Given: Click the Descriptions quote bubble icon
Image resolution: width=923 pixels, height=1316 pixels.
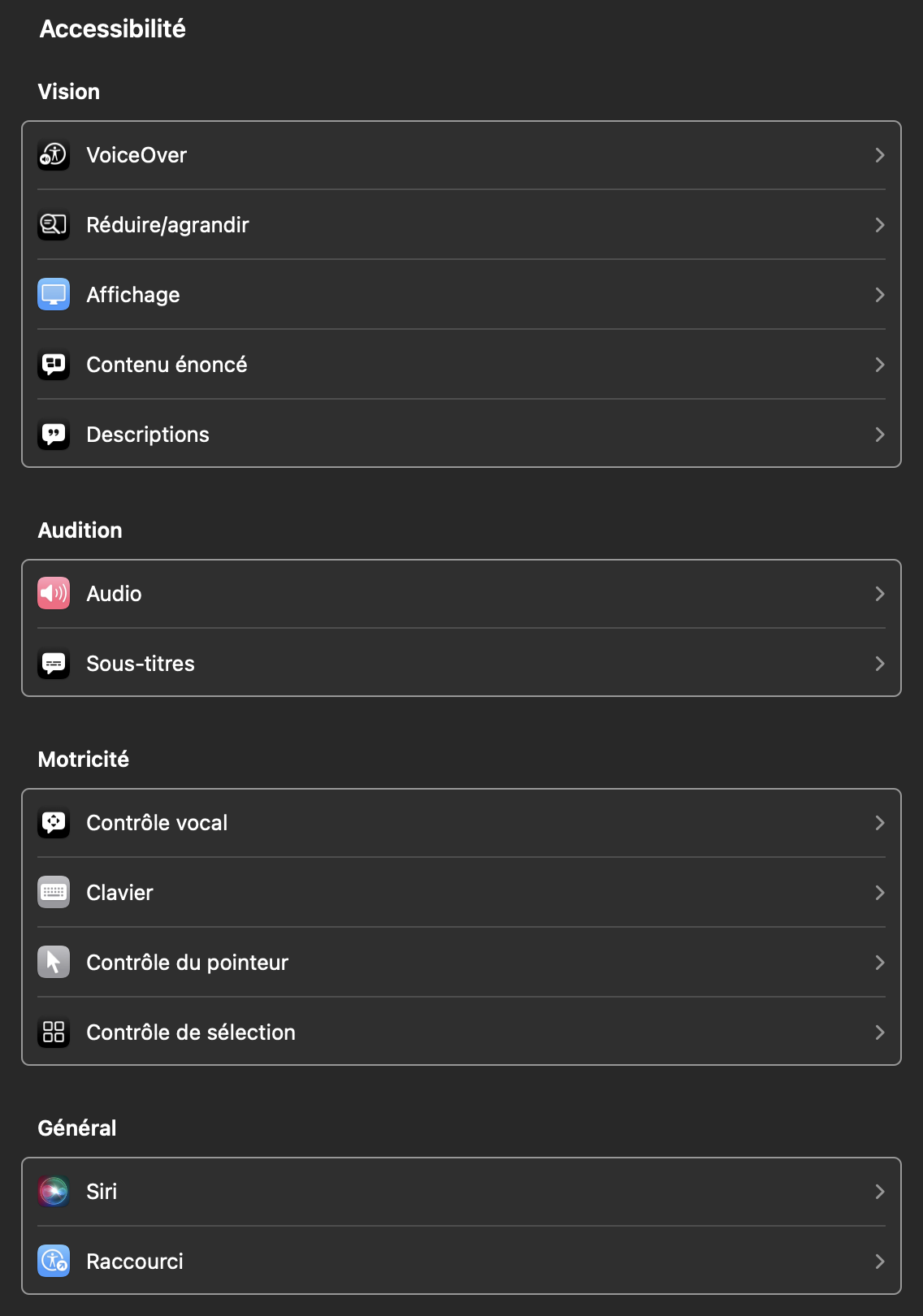Looking at the screenshot, I should pos(54,435).
